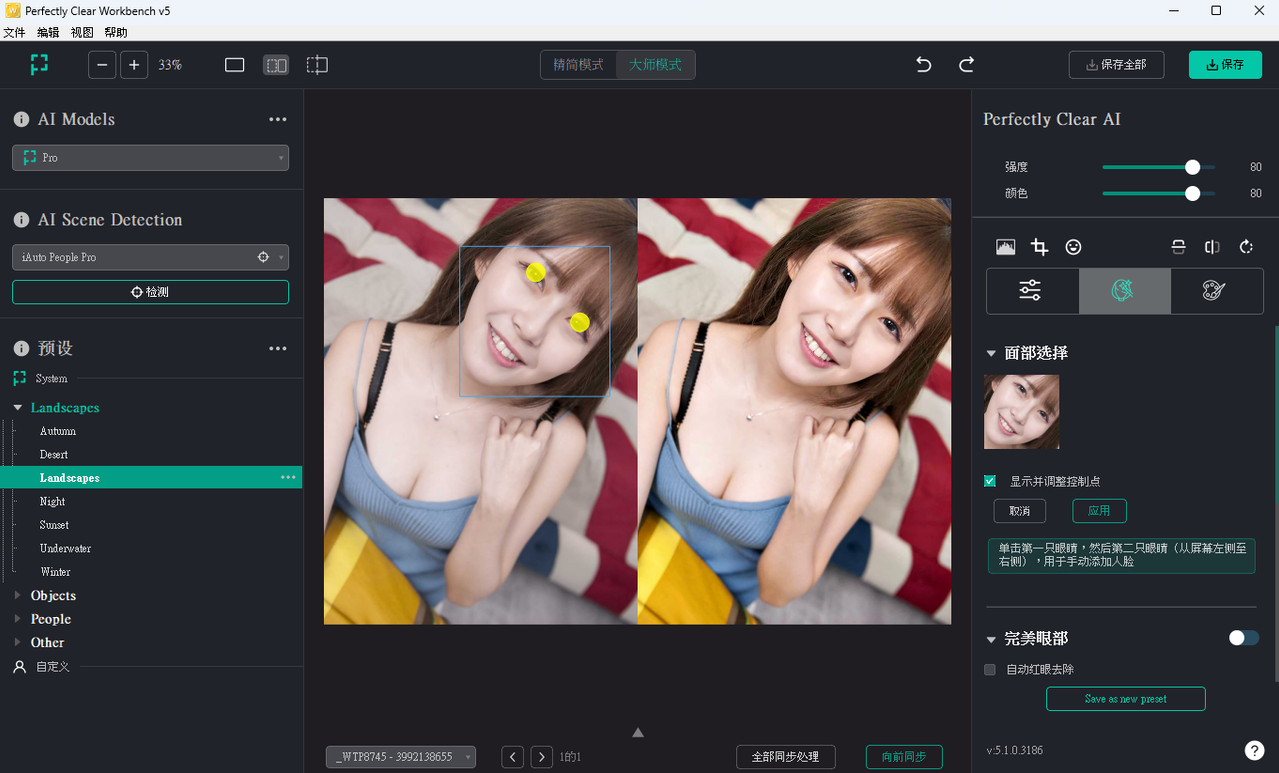Viewport: 1279px width, 773px height.
Task: Rotate image using rotate icon
Action: (1246, 247)
